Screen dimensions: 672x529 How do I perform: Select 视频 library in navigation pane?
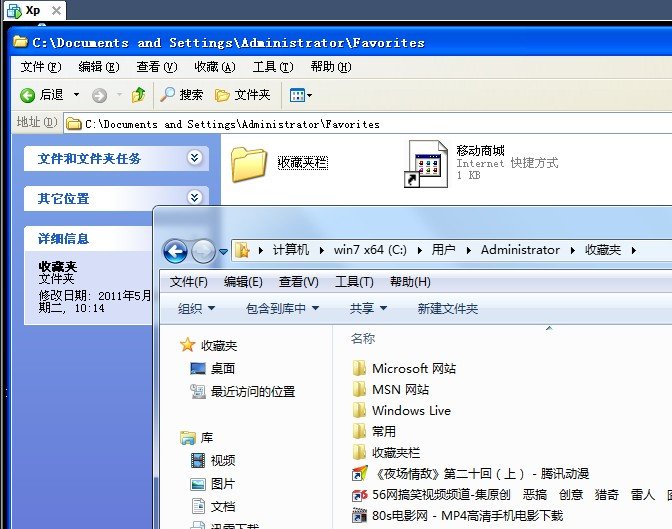213,460
